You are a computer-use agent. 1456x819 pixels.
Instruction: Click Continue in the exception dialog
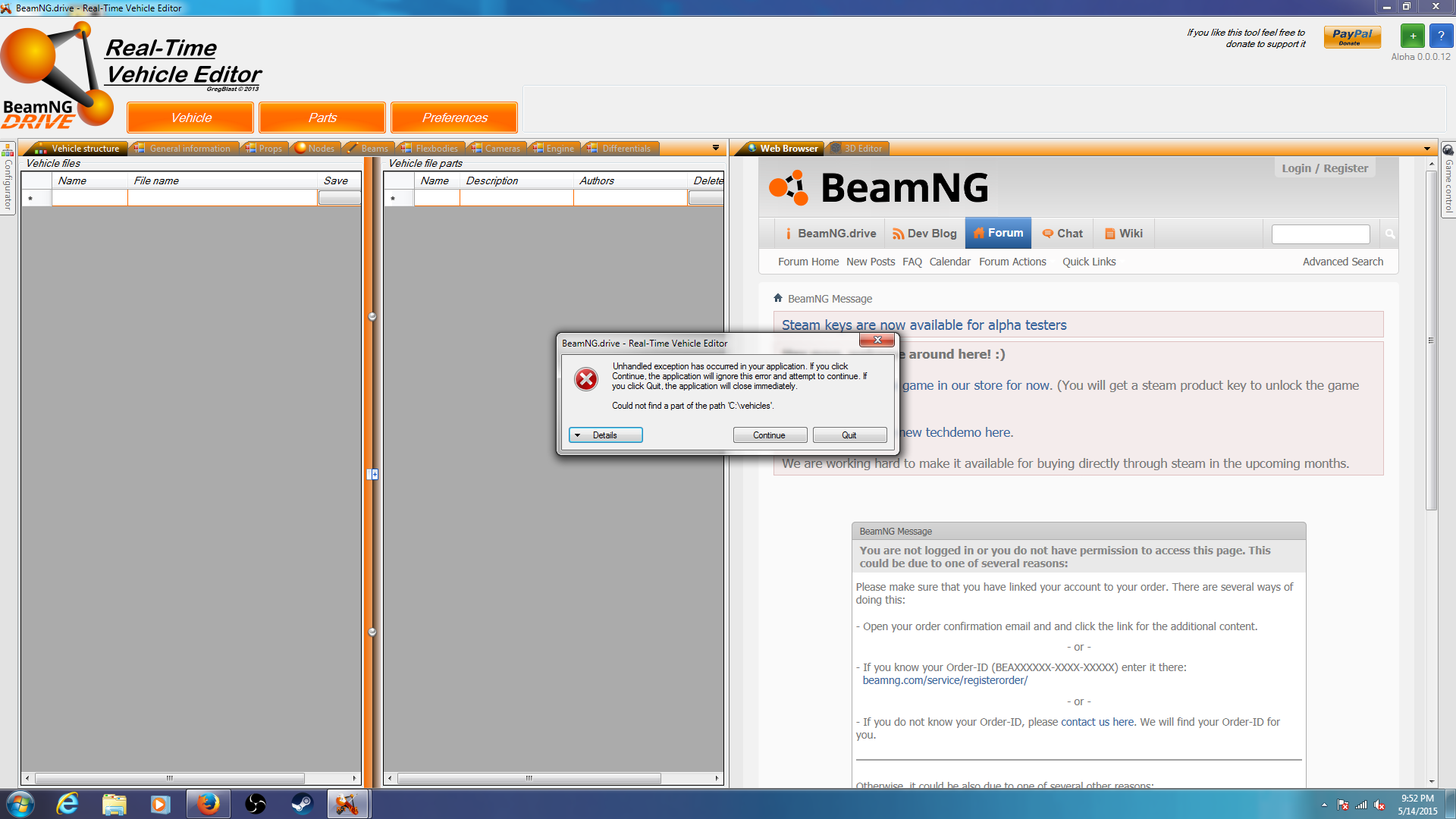pos(769,435)
